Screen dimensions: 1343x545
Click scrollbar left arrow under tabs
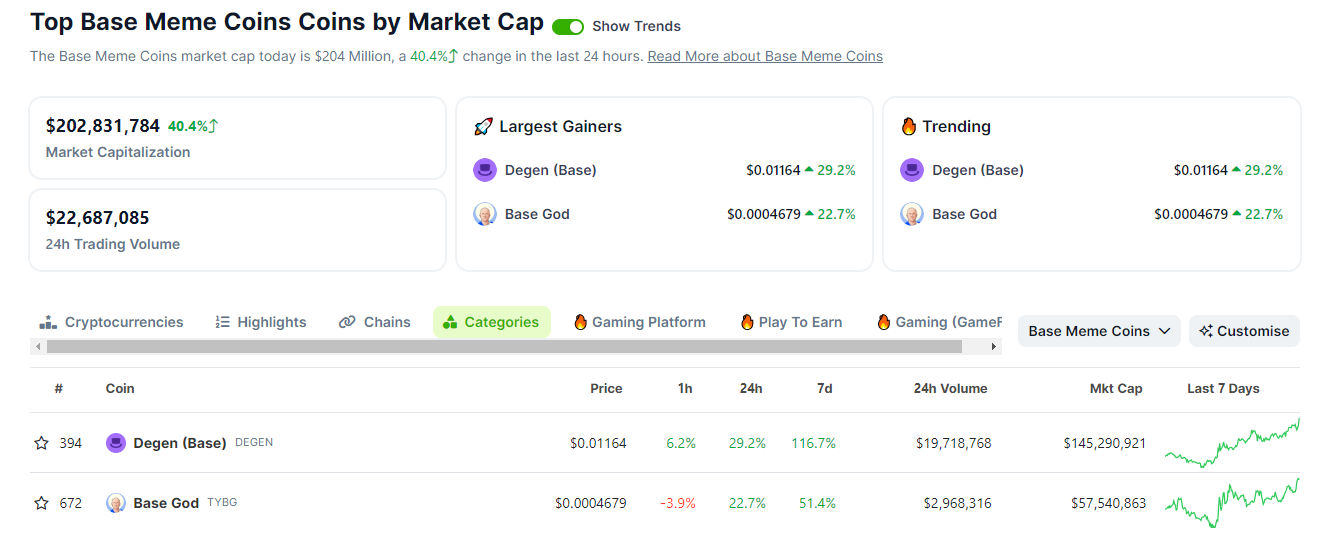pyautogui.click(x=38, y=347)
